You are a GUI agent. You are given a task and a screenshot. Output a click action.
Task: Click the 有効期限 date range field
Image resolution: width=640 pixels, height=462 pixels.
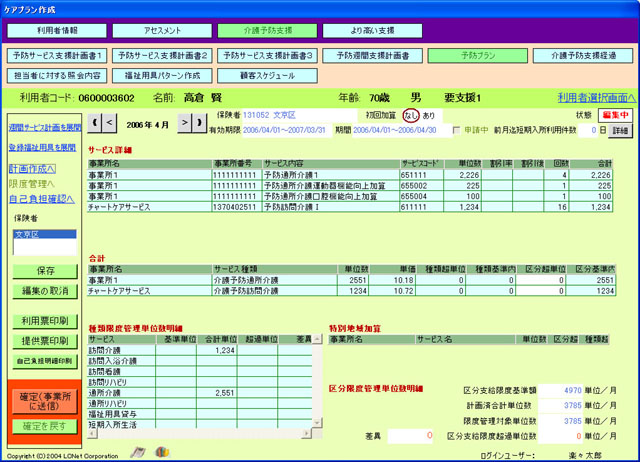click(287, 130)
